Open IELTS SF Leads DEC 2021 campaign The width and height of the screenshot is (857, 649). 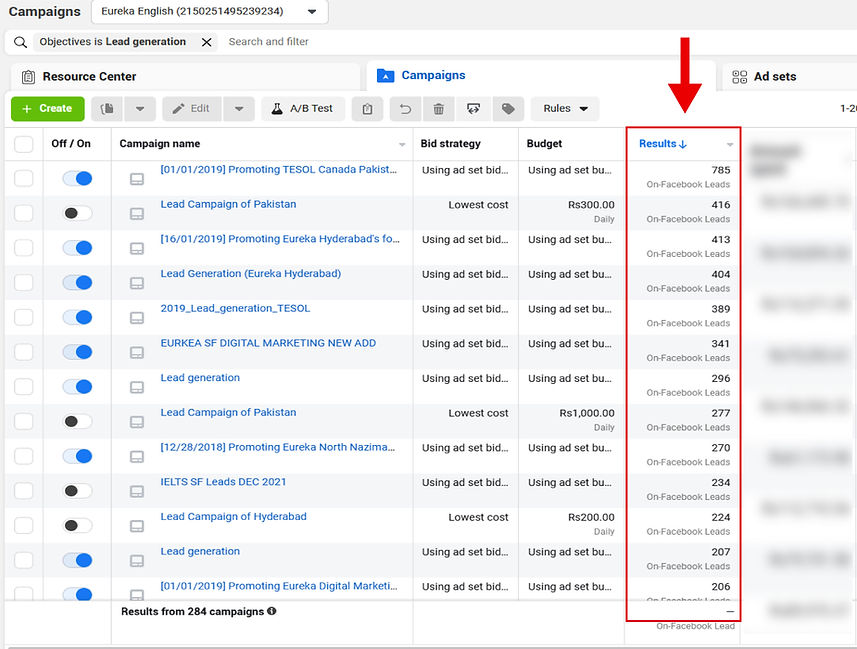[223, 482]
